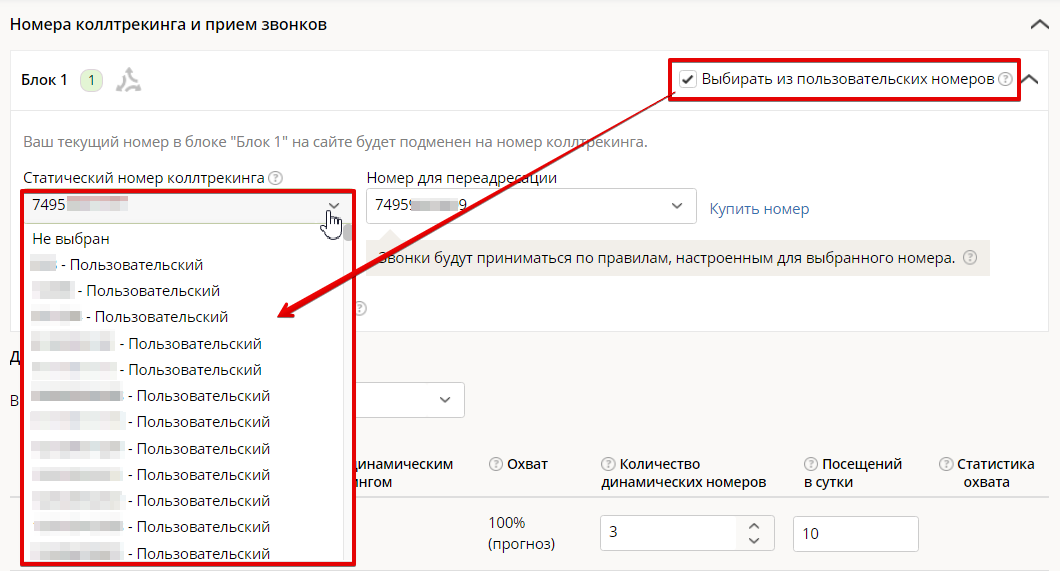Viewport: 1060px width, 571px height.
Task: Click the Блок 1 title
Action: tap(44, 80)
